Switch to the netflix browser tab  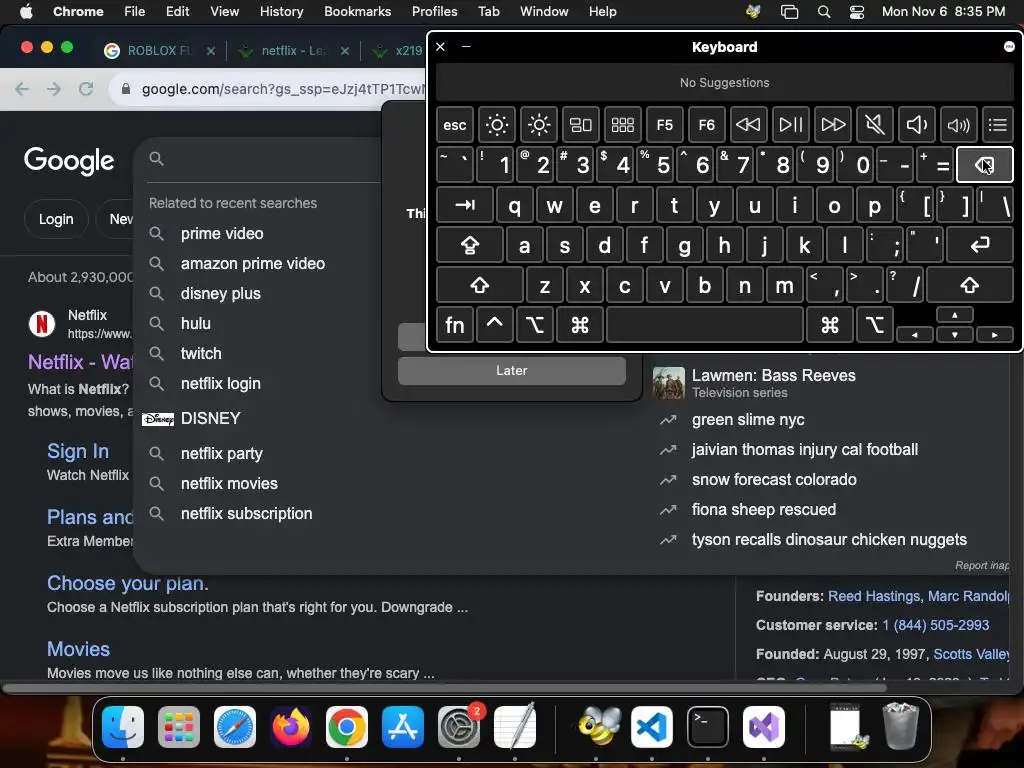[x=294, y=50]
